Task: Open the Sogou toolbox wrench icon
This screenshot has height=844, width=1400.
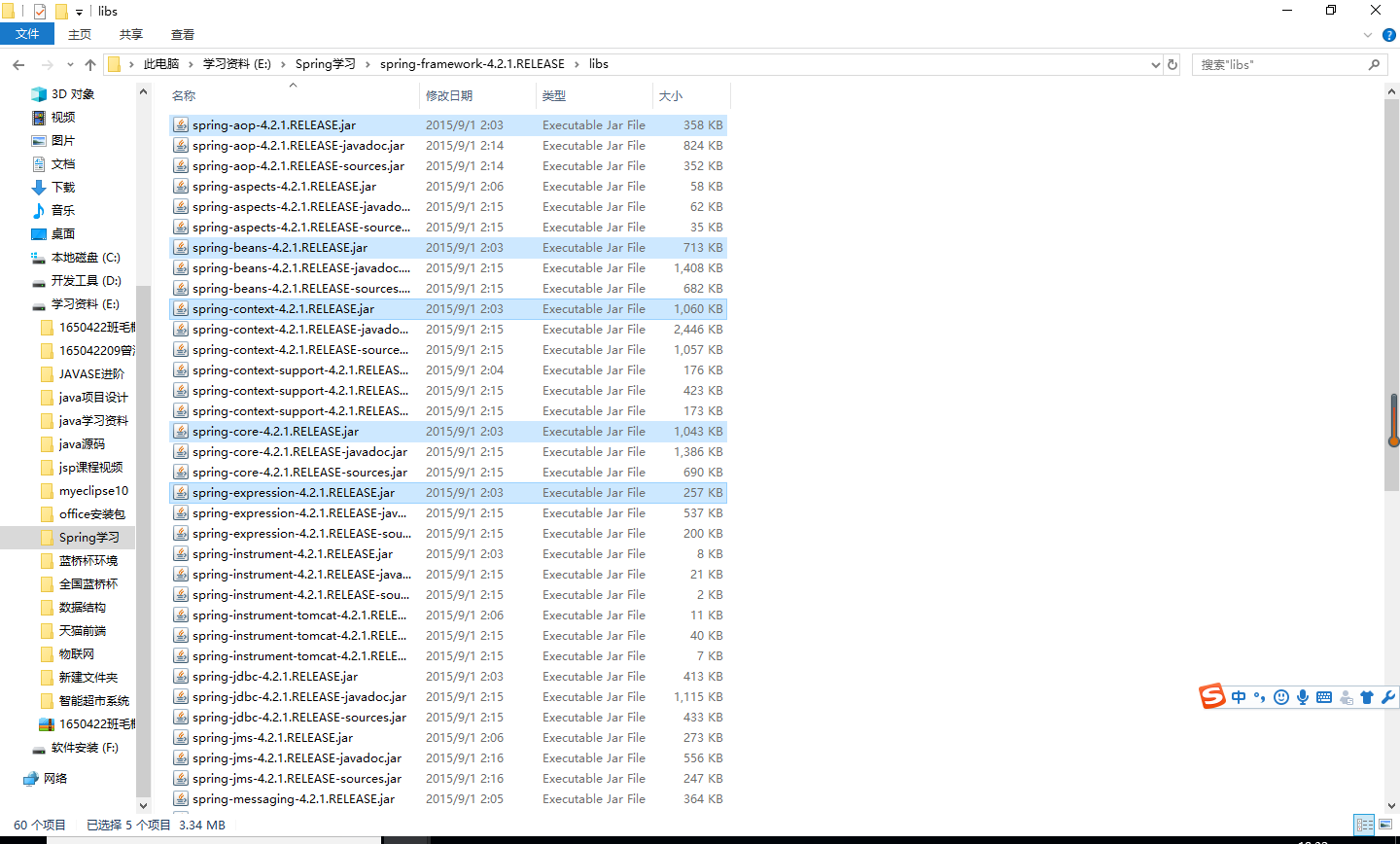Action: (1388, 697)
